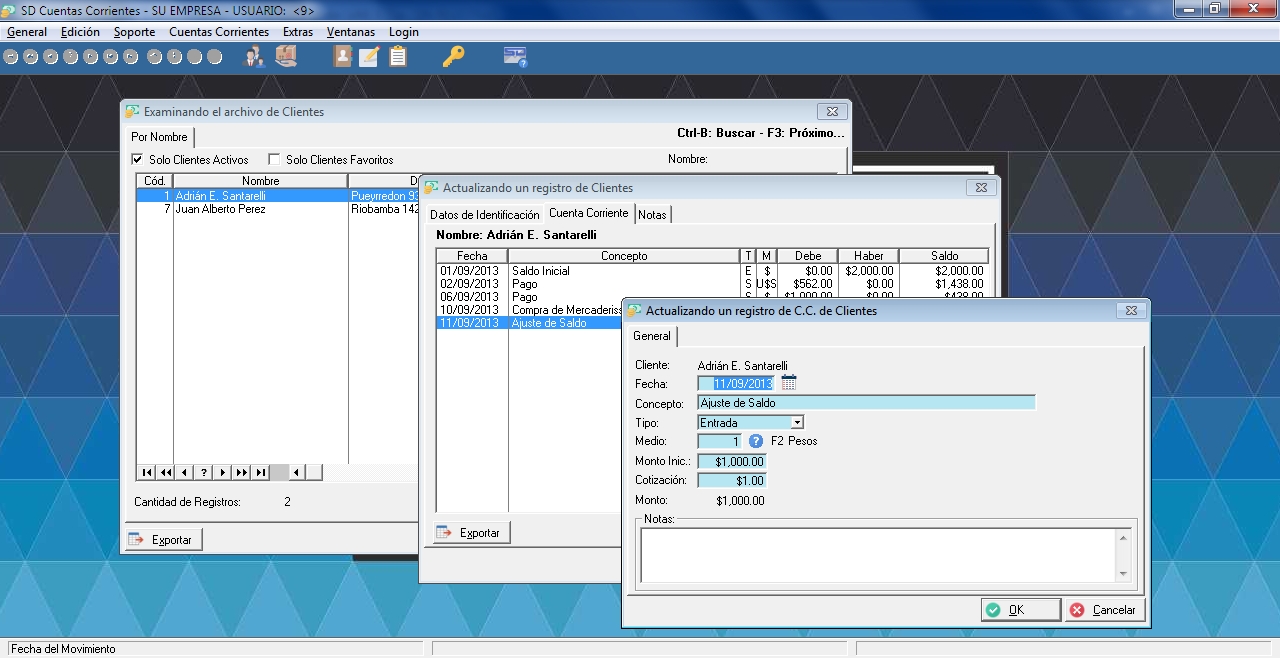Open the calendar picker next to Fecha
Image resolution: width=1280 pixels, height=658 pixels.
[x=789, y=383]
